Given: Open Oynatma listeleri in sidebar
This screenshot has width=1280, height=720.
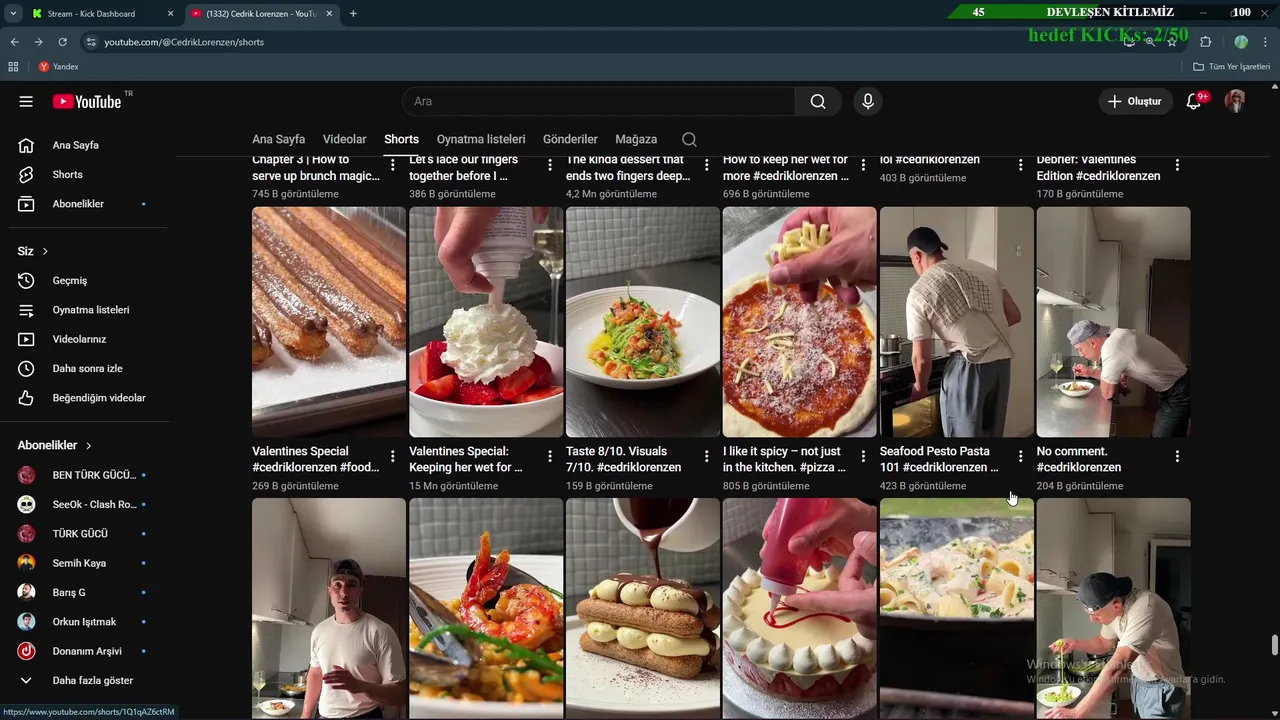Looking at the screenshot, I should click(85, 310).
